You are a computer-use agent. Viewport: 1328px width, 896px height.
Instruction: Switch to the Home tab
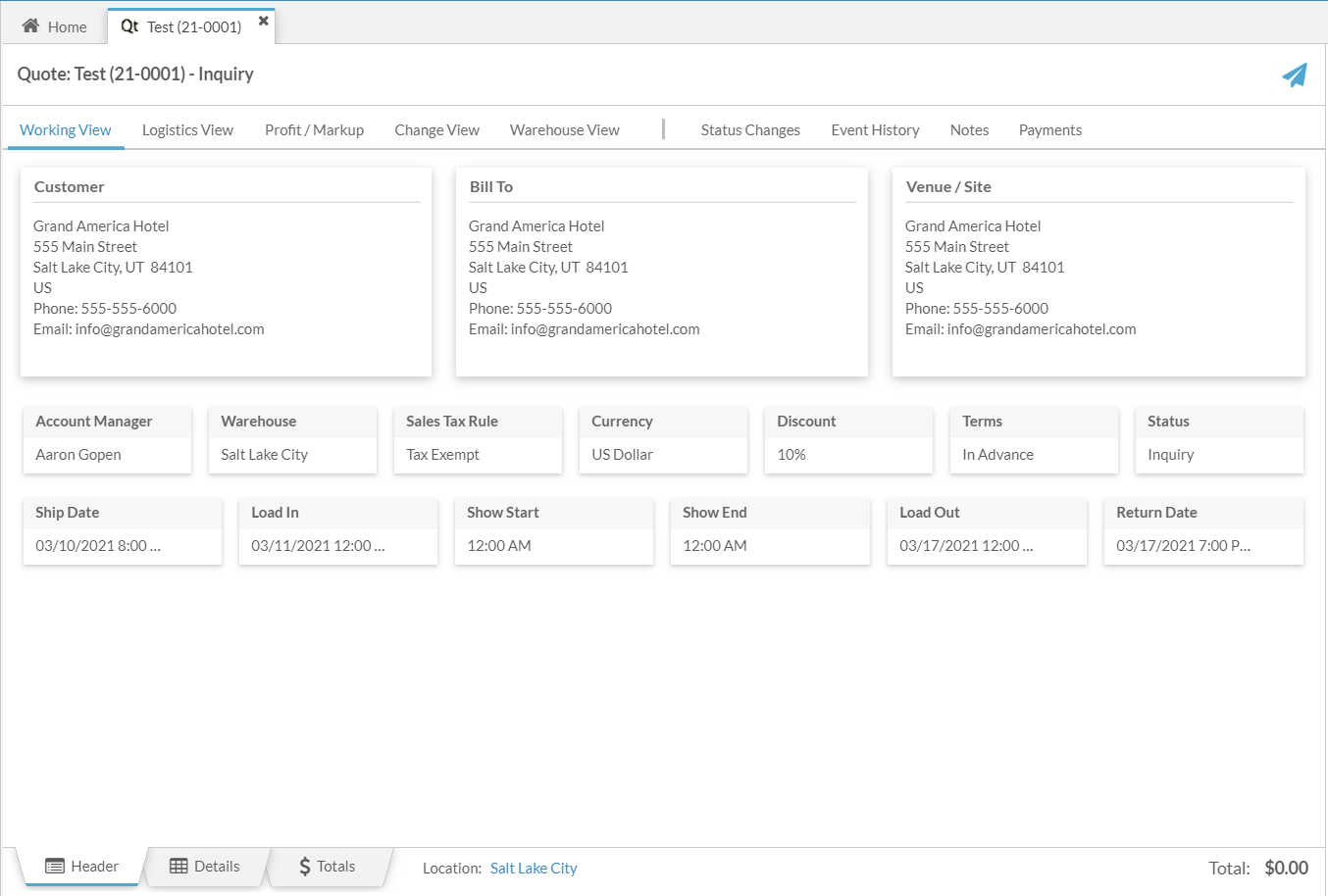[x=54, y=26]
